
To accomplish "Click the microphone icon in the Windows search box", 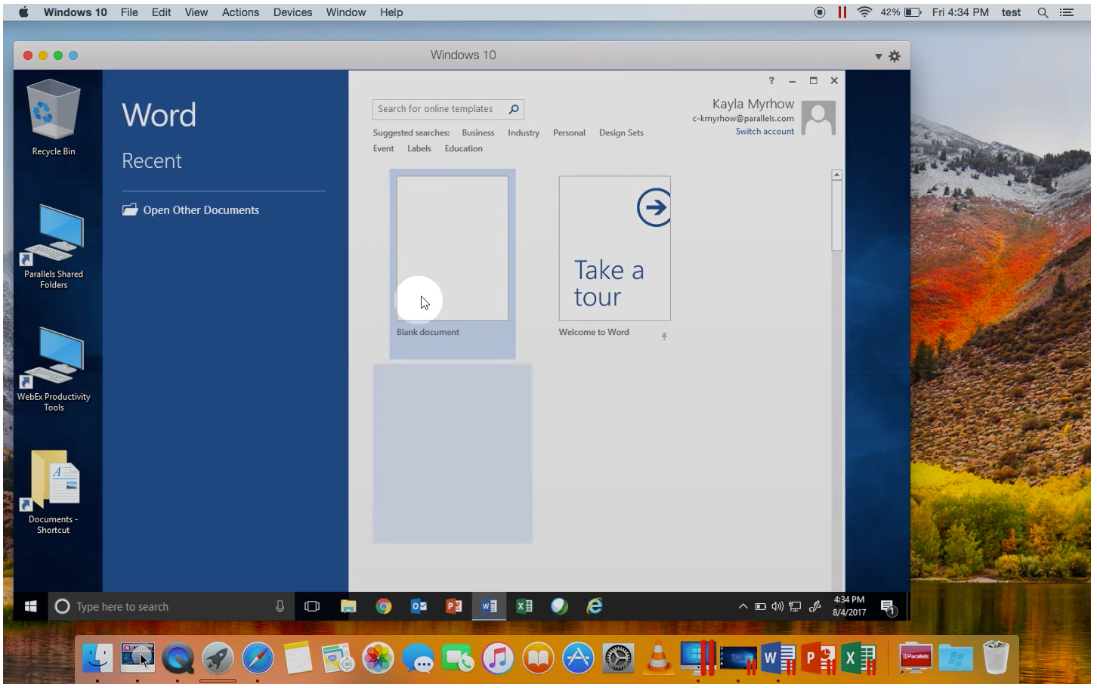I will [x=280, y=606].
